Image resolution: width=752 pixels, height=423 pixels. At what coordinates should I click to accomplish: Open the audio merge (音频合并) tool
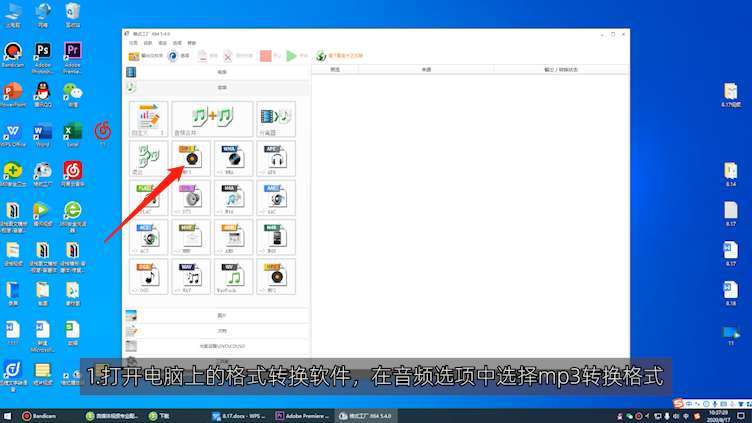pos(211,119)
